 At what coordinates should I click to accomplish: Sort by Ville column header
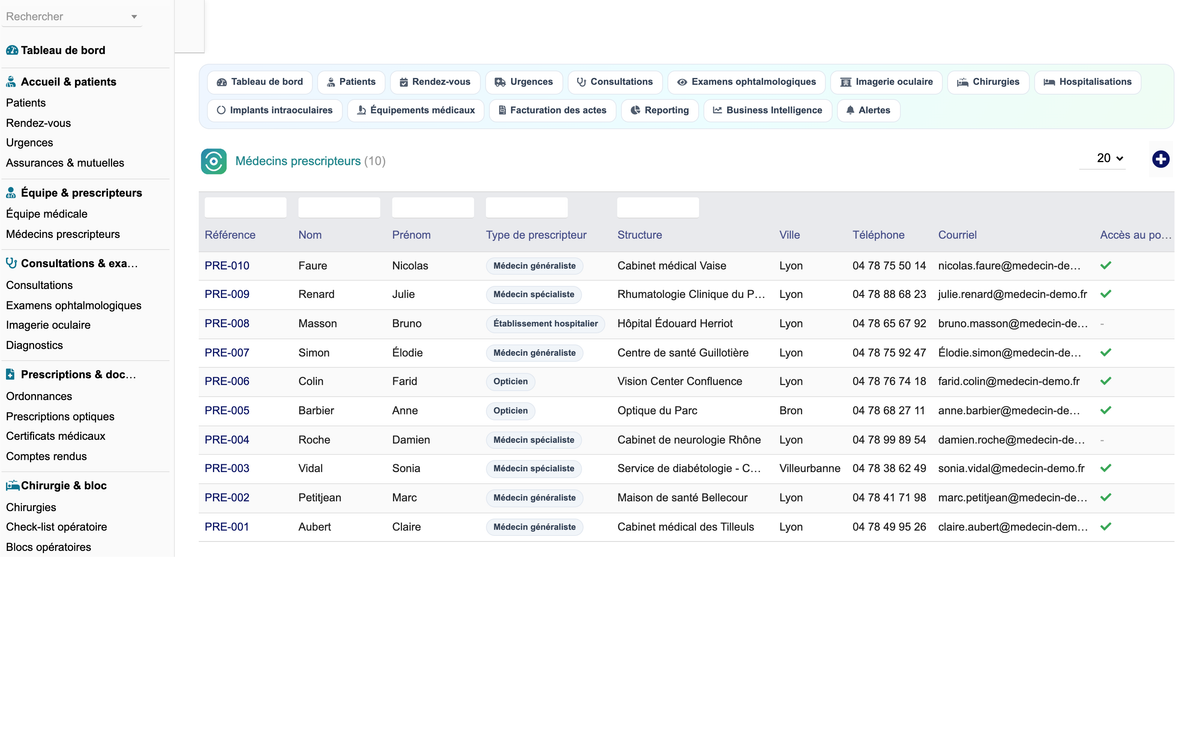point(790,235)
